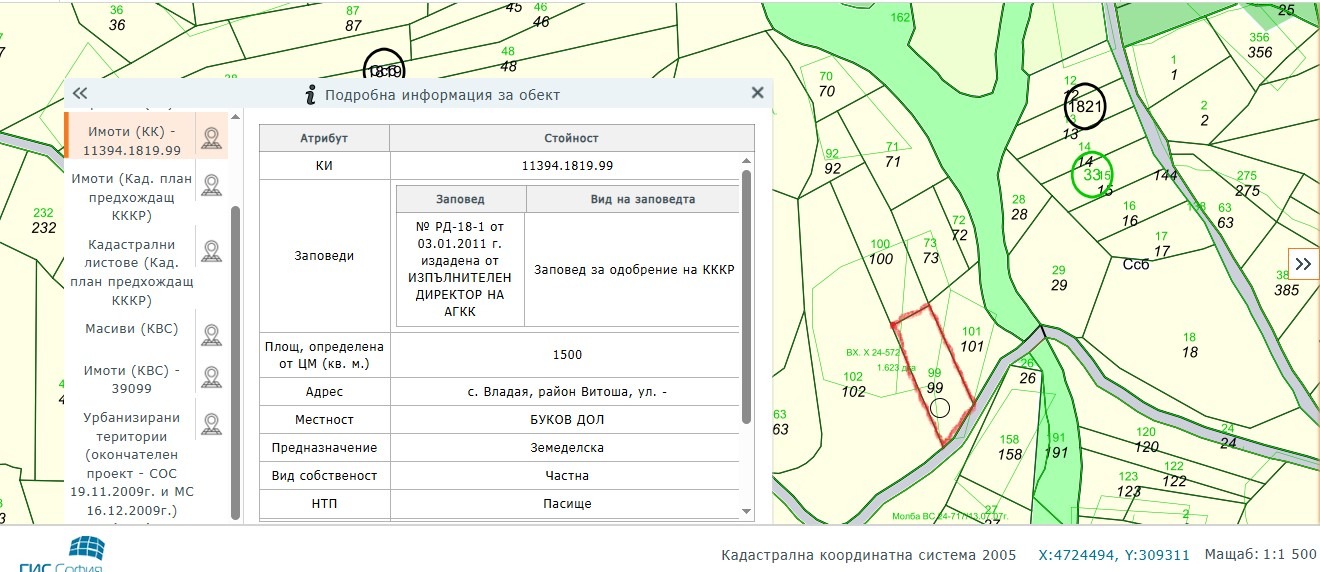Click parcel 18 on the map
Screen dimensions: 1320x572
[x=1190, y=352]
